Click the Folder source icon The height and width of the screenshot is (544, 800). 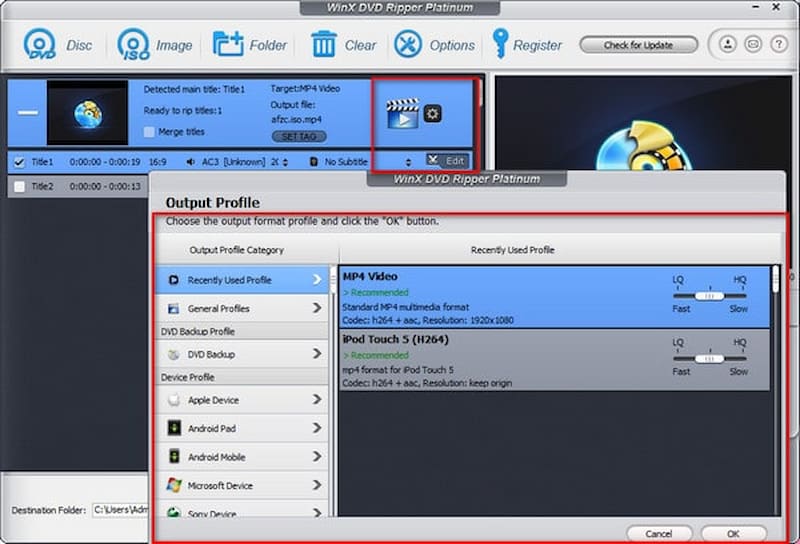click(x=228, y=44)
